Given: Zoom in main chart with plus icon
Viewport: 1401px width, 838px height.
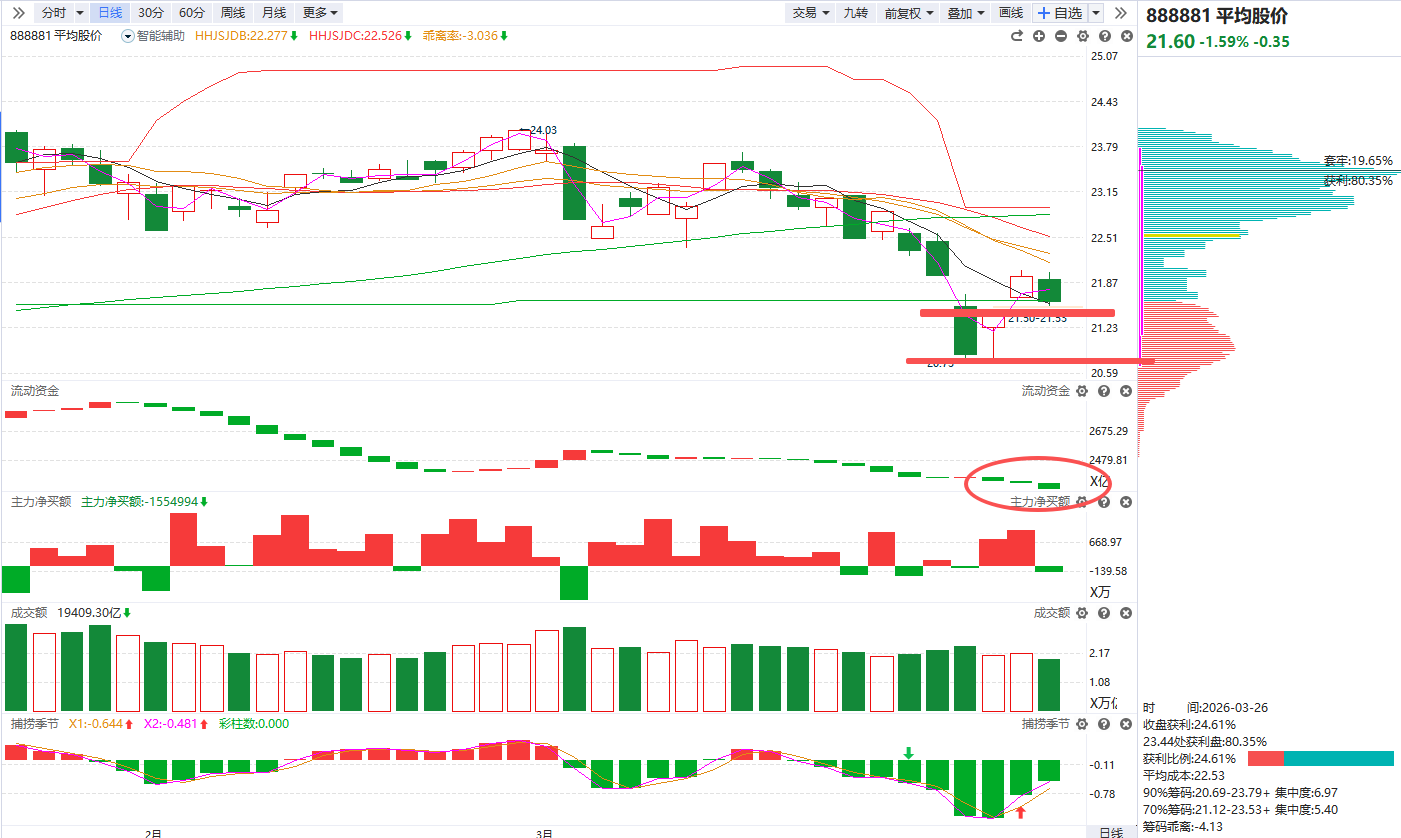Looking at the screenshot, I should click(1039, 36).
